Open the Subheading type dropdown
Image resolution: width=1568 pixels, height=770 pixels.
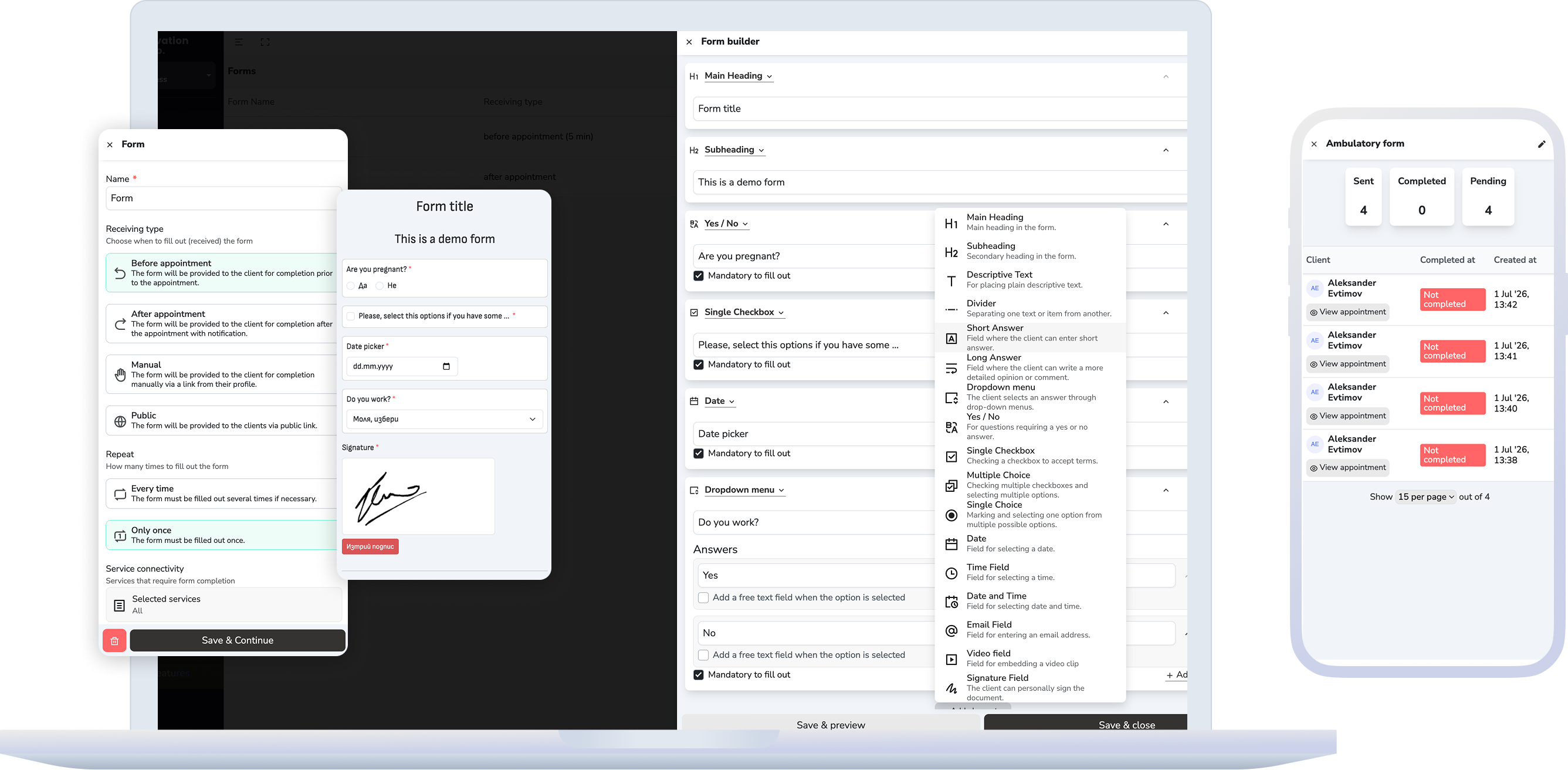[x=734, y=150]
